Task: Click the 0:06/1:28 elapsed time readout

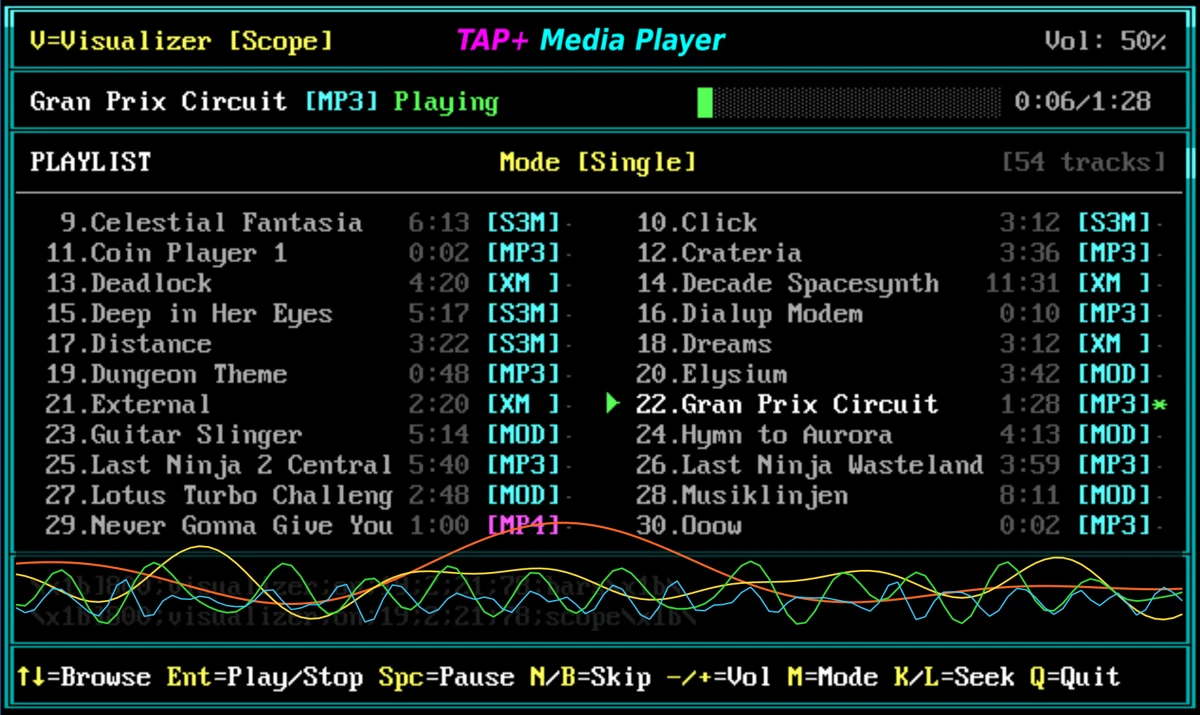Action: coord(1082,102)
